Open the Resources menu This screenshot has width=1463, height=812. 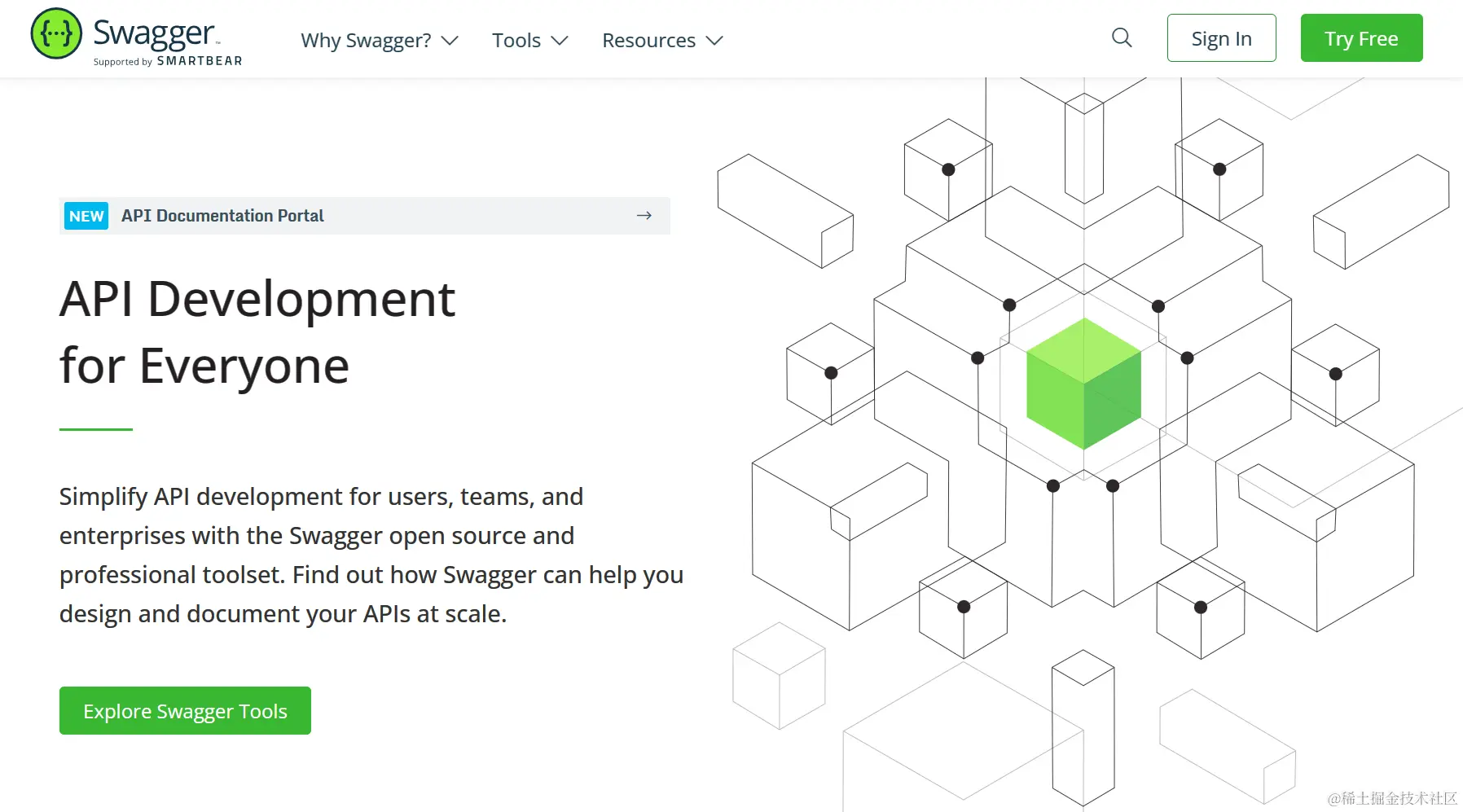tap(662, 40)
